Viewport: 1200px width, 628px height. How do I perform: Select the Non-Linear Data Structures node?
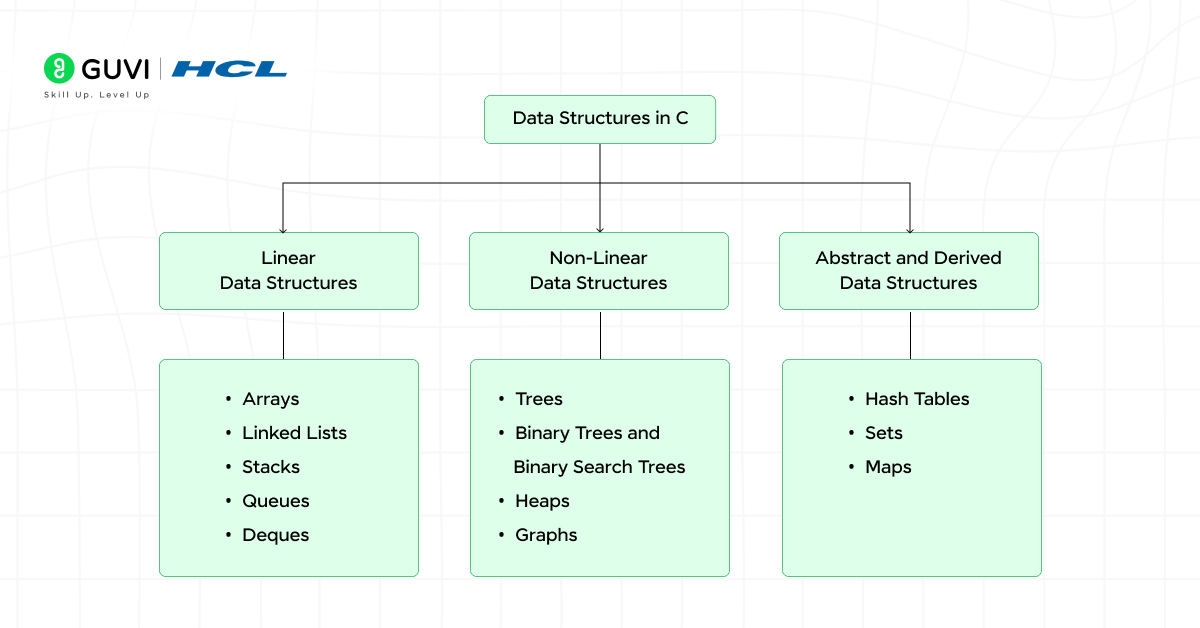(x=598, y=271)
